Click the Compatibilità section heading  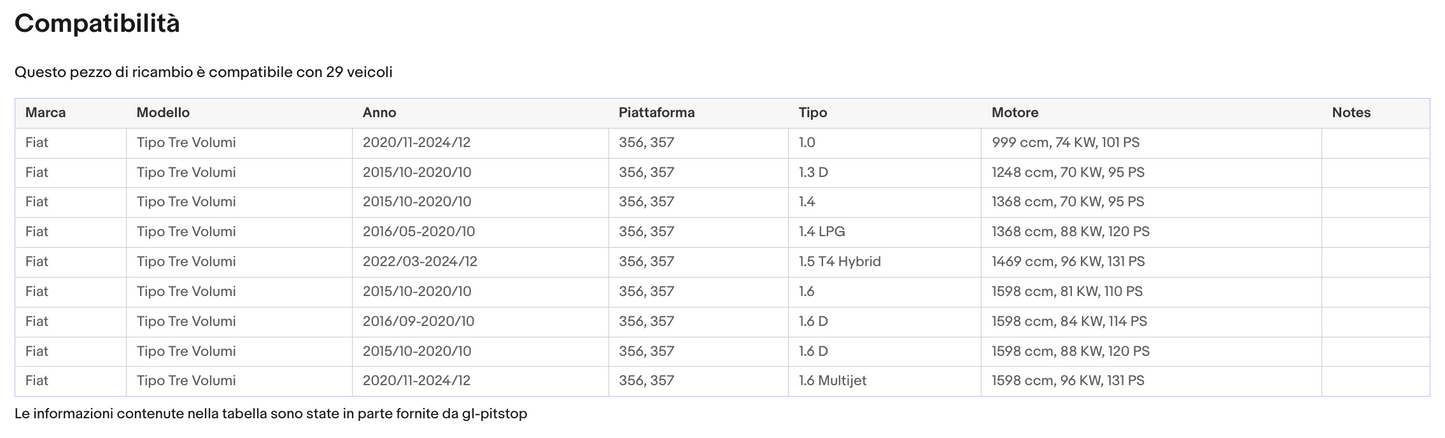[97, 24]
